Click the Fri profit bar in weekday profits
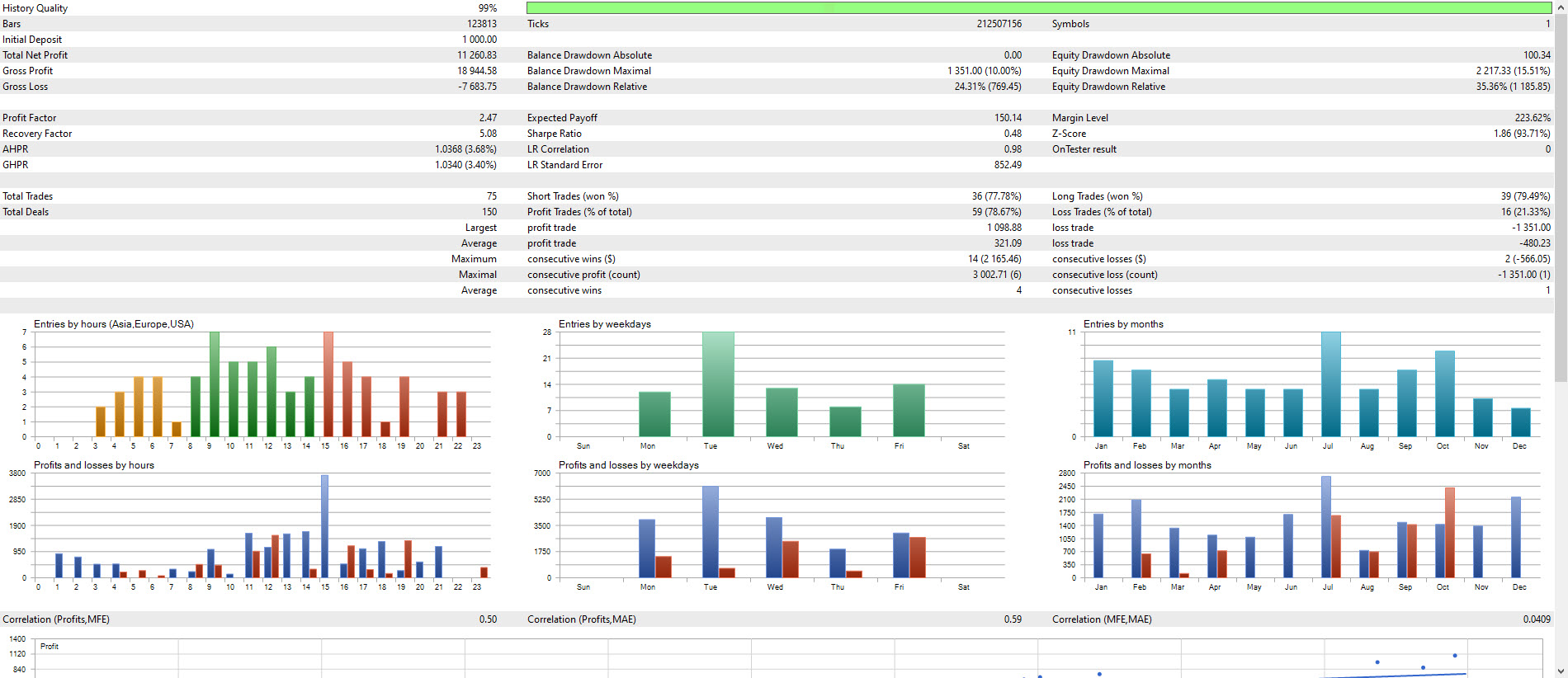The height and width of the screenshot is (678, 1568). point(901,555)
